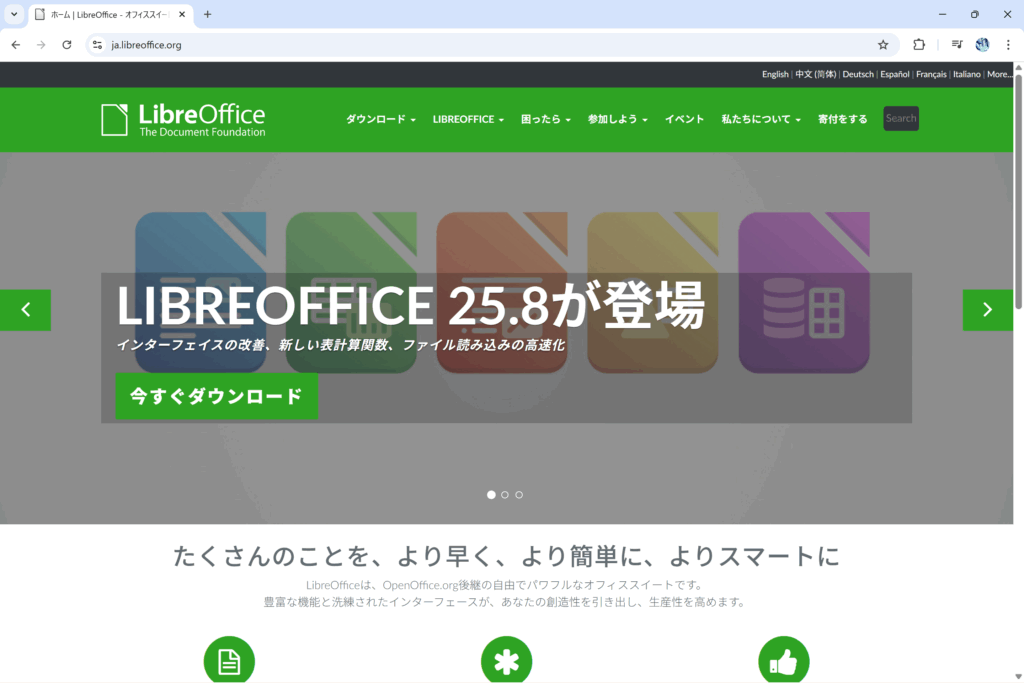1024x683 pixels.
Task: Click the green asterisk circle icon
Action: click(x=506, y=661)
